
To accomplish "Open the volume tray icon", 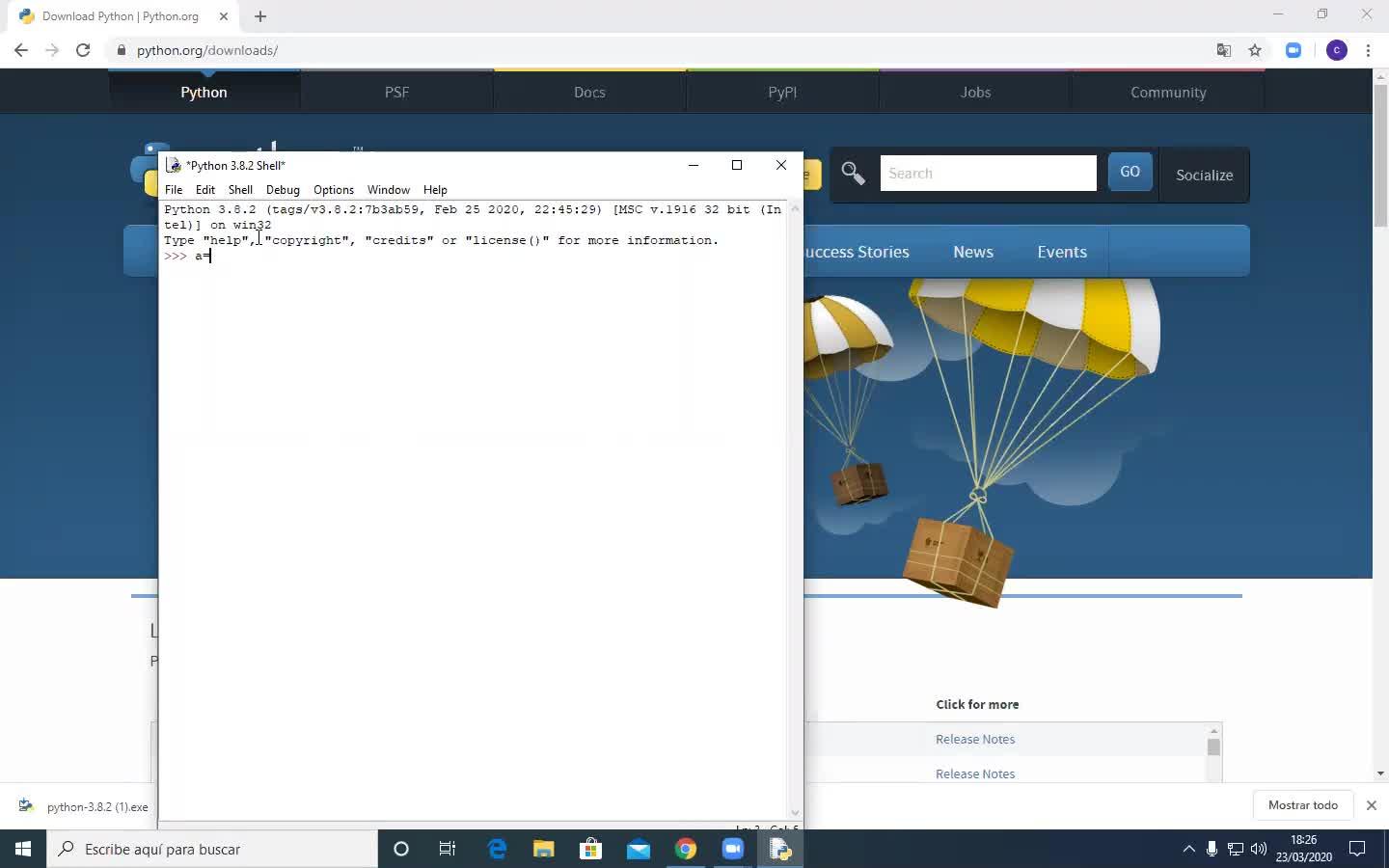I will click(1259, 849).
